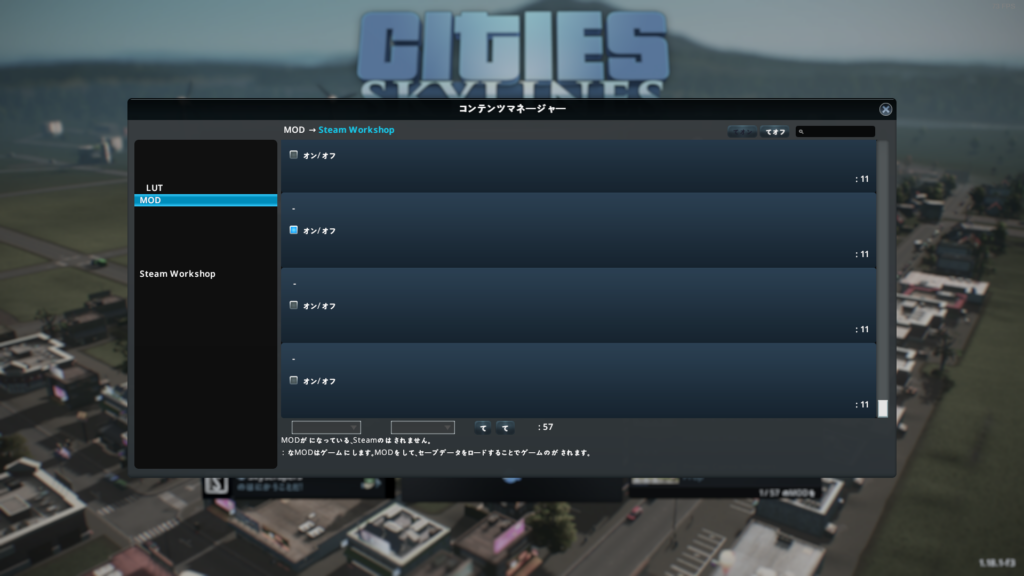Grab the mod list scrollbar thumb
This screenshot has width=1024, height=576.
(x=882, y=408)
